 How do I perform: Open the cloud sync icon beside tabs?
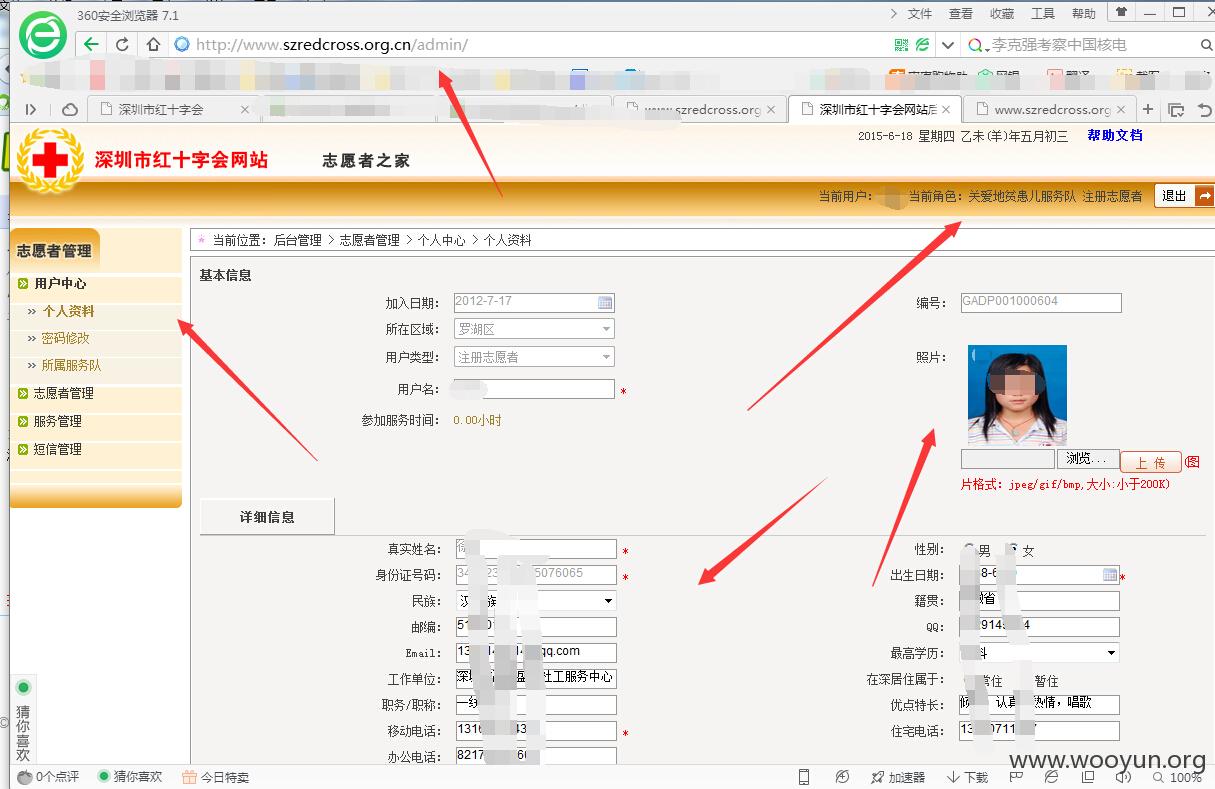pyautogui.click(x=70, y=109)
